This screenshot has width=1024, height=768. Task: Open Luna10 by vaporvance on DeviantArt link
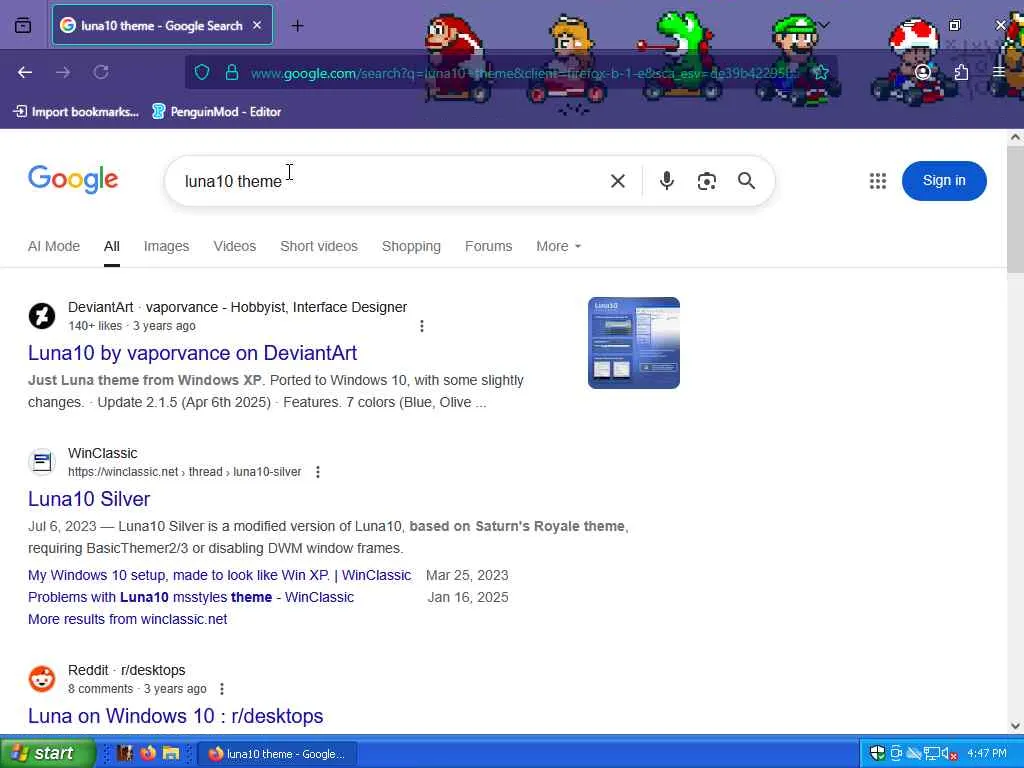click(x=192, y=353)
